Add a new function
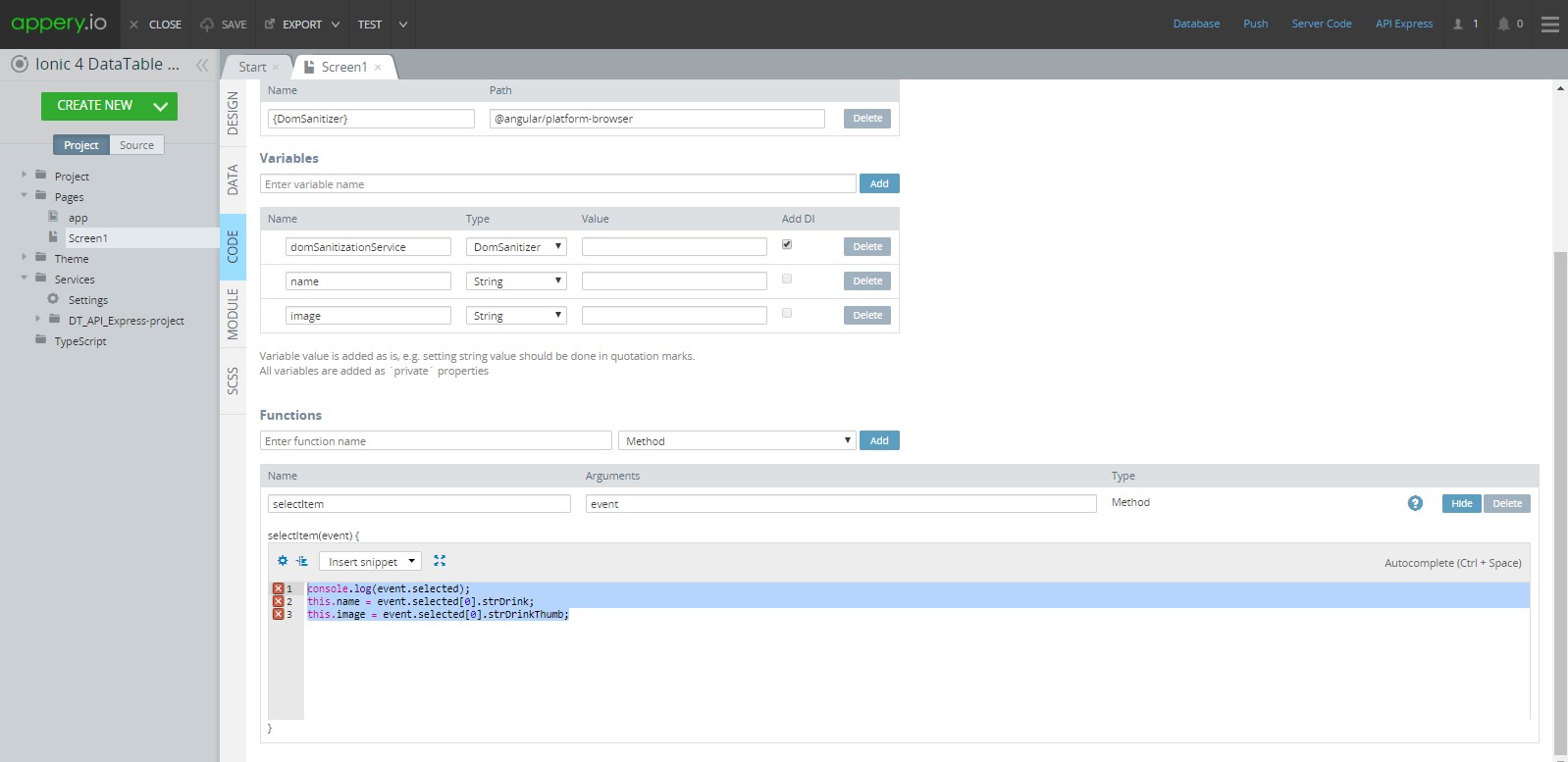Screen dimensions: 1568x762 click(x=879, y=440)
